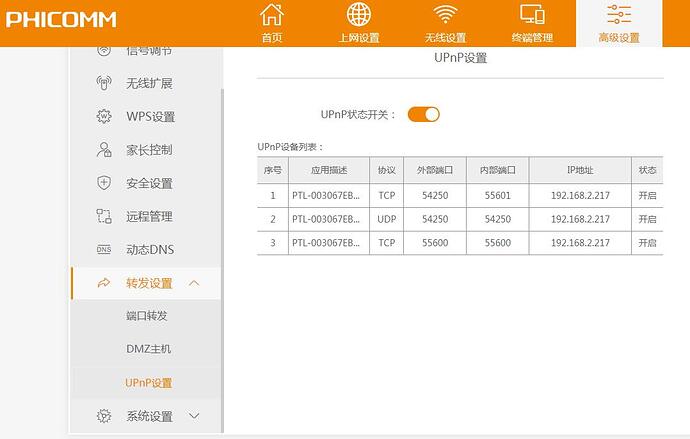Click row 3 开启 status cell

click(x=647, y=243)
